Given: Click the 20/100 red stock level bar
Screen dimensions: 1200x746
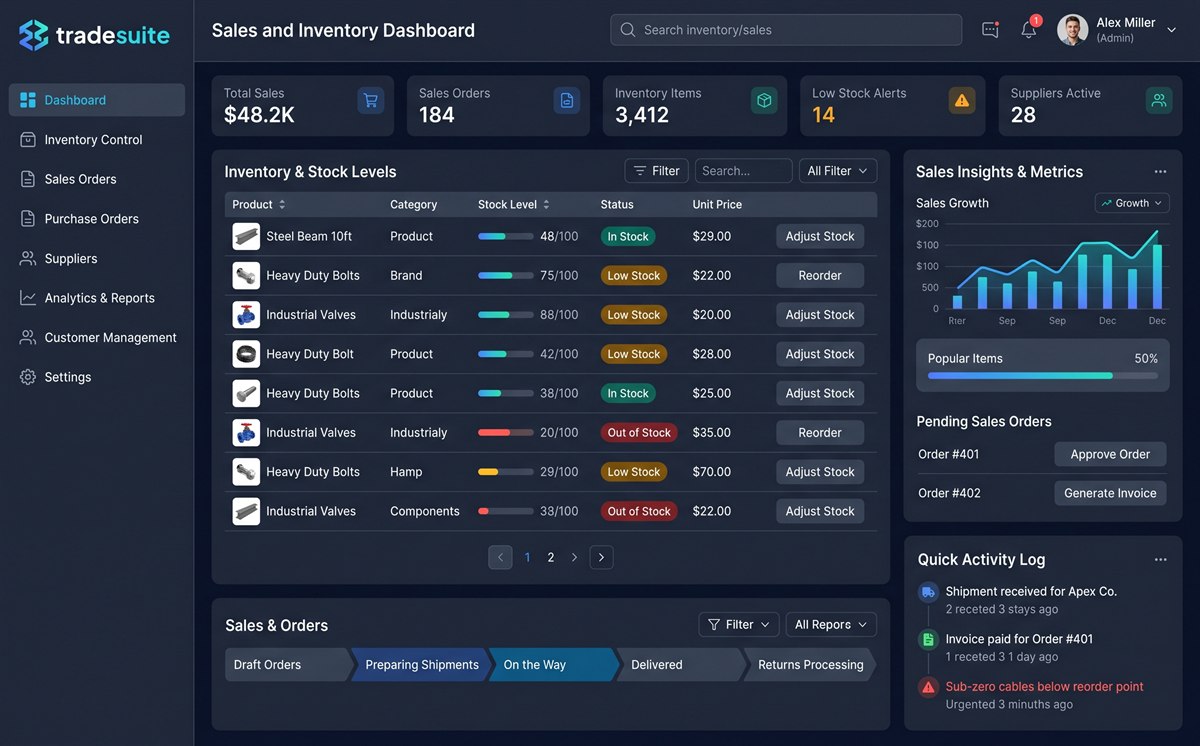Looking at the screenshot, I should pyautogui.click(x=505, y=433).
